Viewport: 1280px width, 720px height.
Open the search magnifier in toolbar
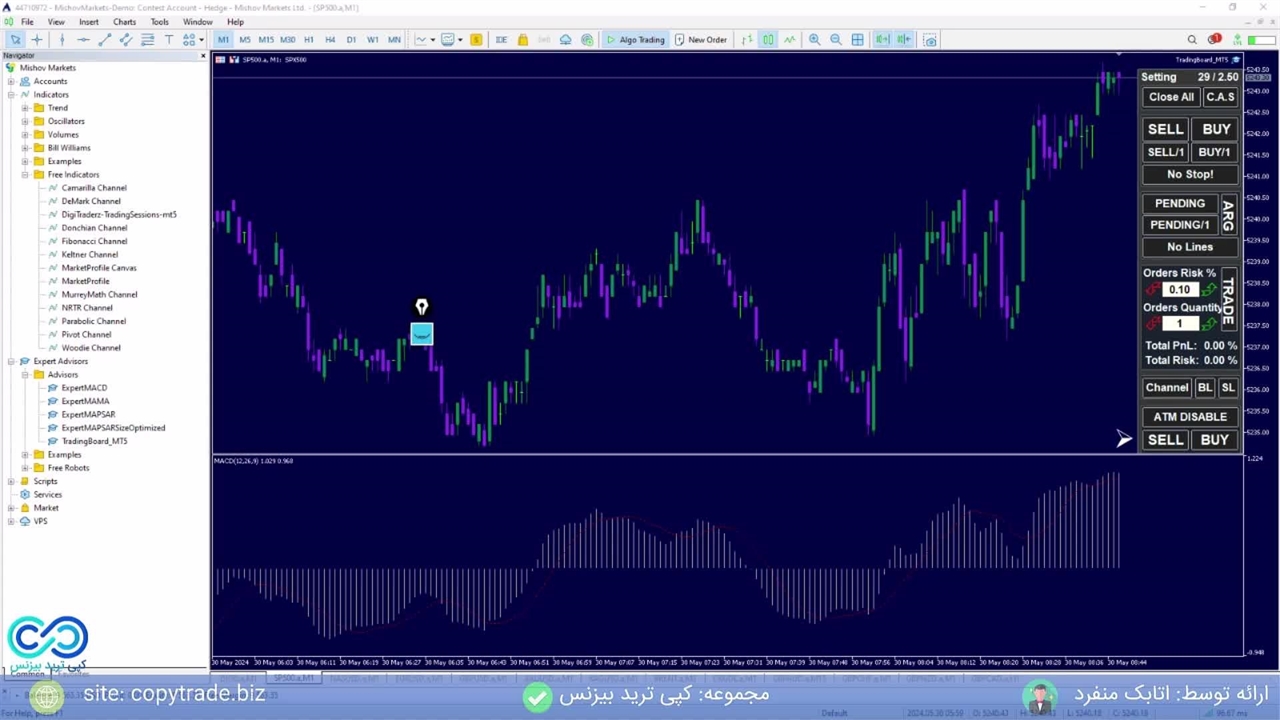click(x=1192, y=40)
